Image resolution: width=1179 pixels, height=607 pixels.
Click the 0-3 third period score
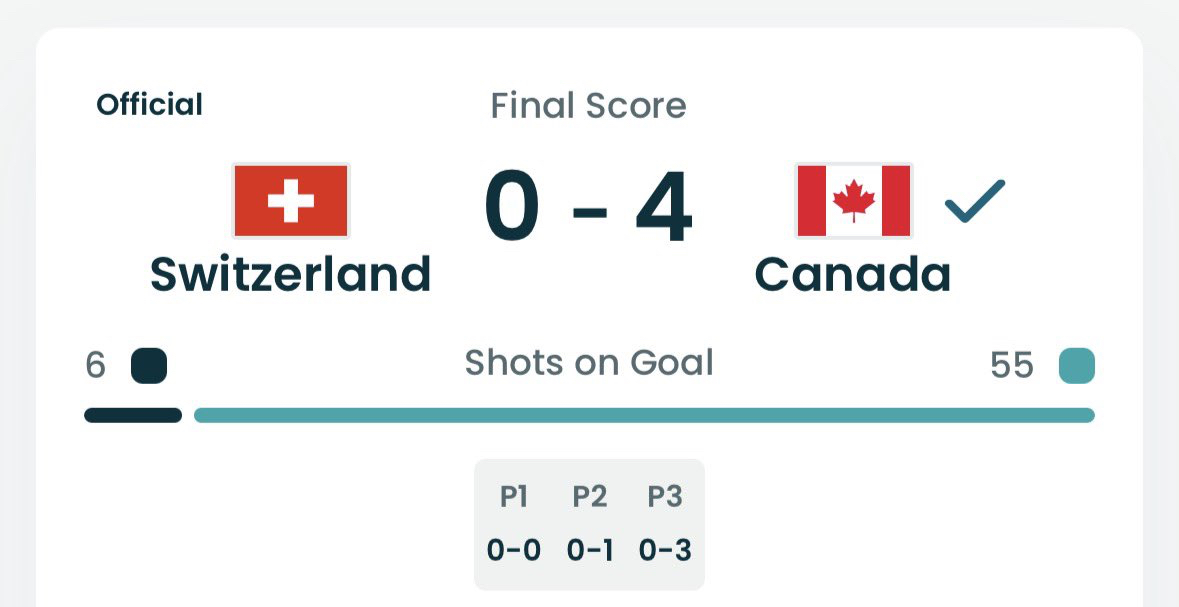point(665,550)
